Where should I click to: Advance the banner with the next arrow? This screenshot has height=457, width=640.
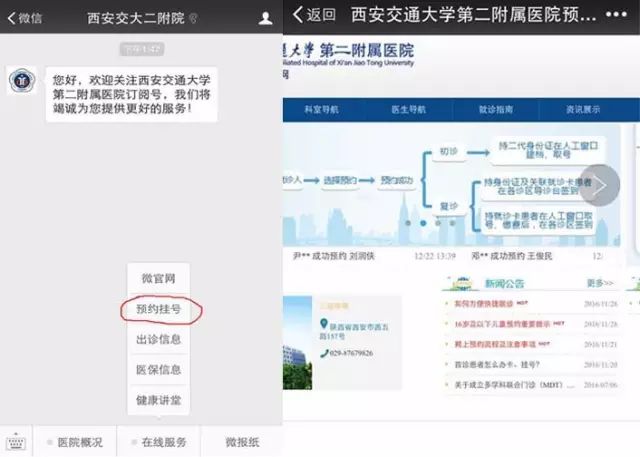click(x=600, y=185)
